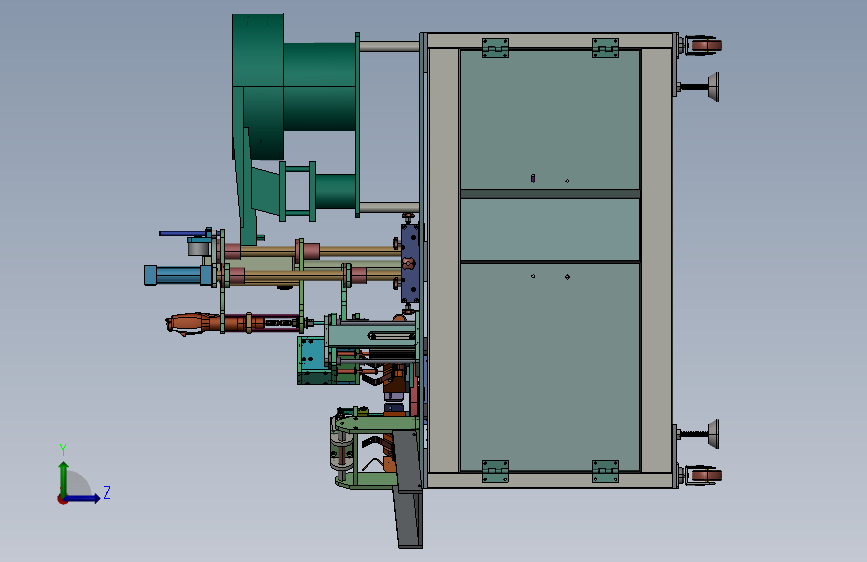Viewport: 867px width, 562px height.
Task: Select the teal box below the screwdriver
Action: click(313, 360)
